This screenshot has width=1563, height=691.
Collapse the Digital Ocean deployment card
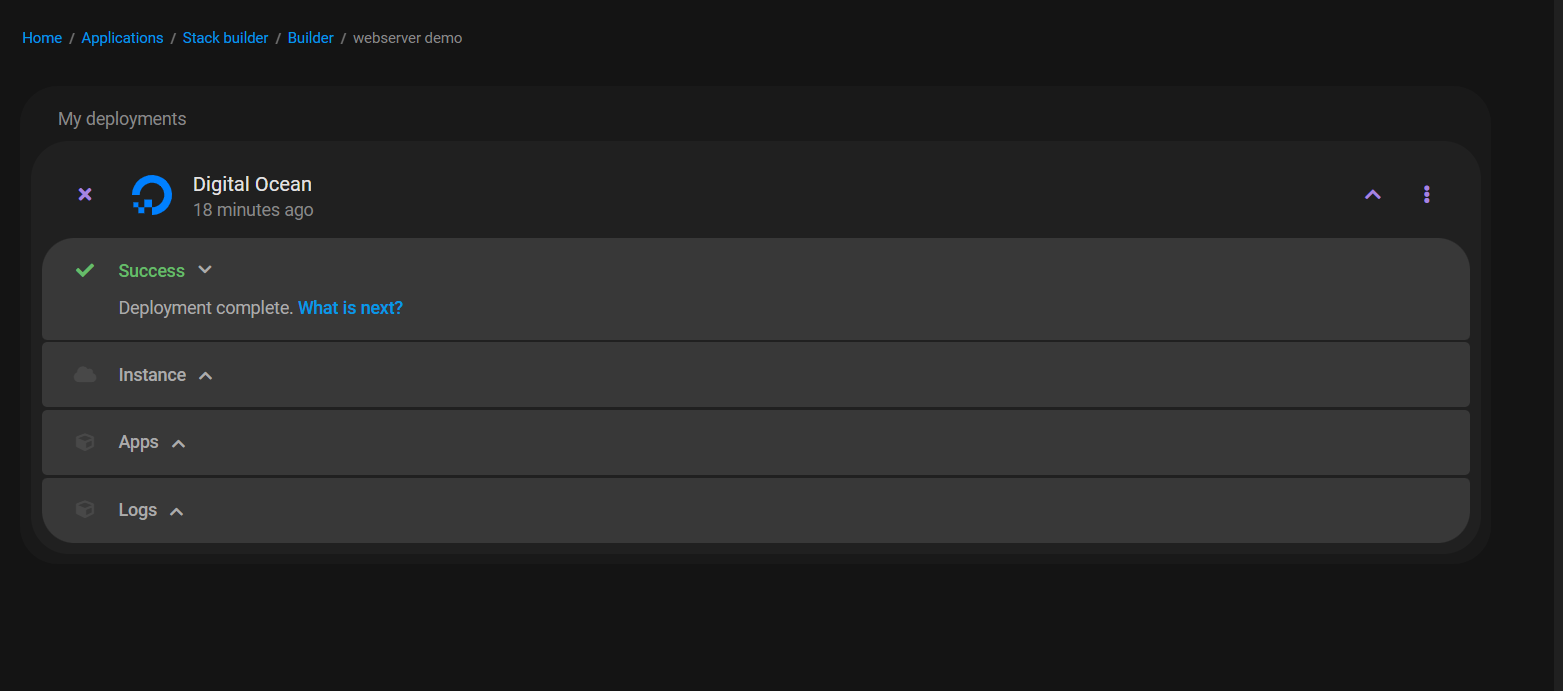(1373, 194)
